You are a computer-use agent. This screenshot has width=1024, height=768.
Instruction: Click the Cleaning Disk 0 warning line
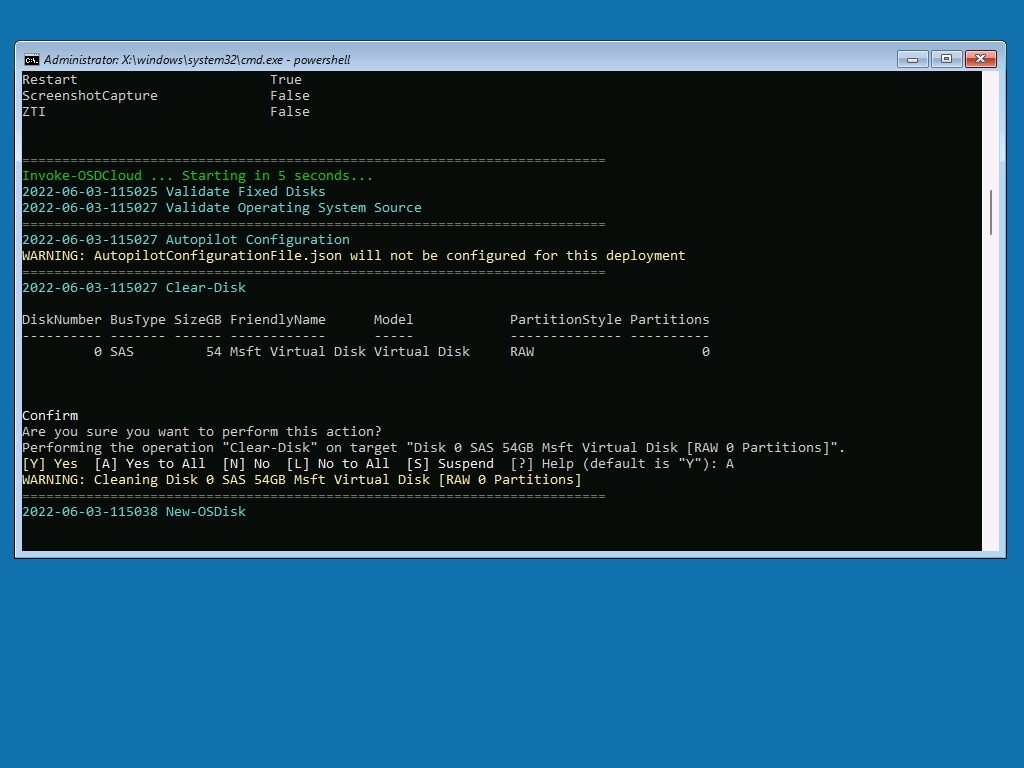[302, 479]
